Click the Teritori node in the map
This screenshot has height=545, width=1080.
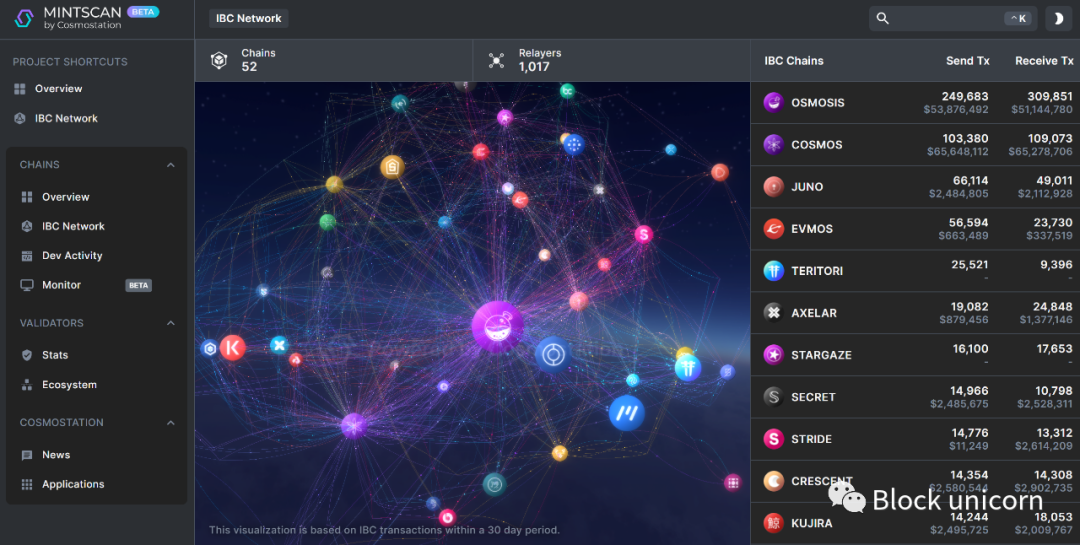(688, 367)
